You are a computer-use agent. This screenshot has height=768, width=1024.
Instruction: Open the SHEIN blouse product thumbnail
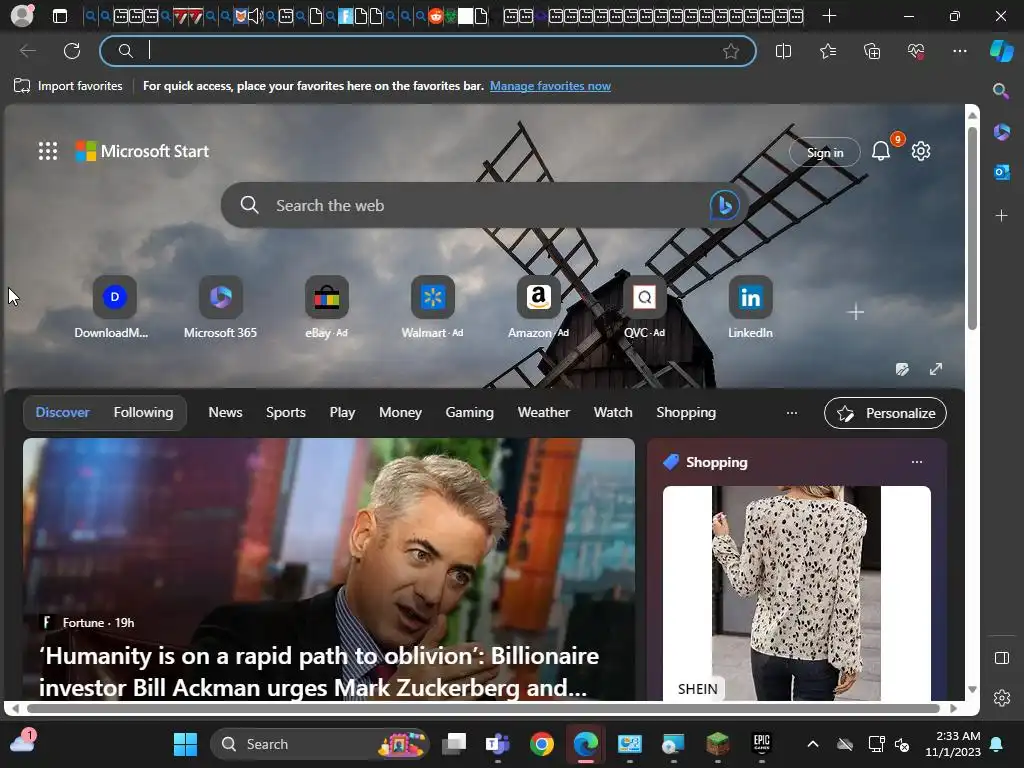tap(796, 593)
